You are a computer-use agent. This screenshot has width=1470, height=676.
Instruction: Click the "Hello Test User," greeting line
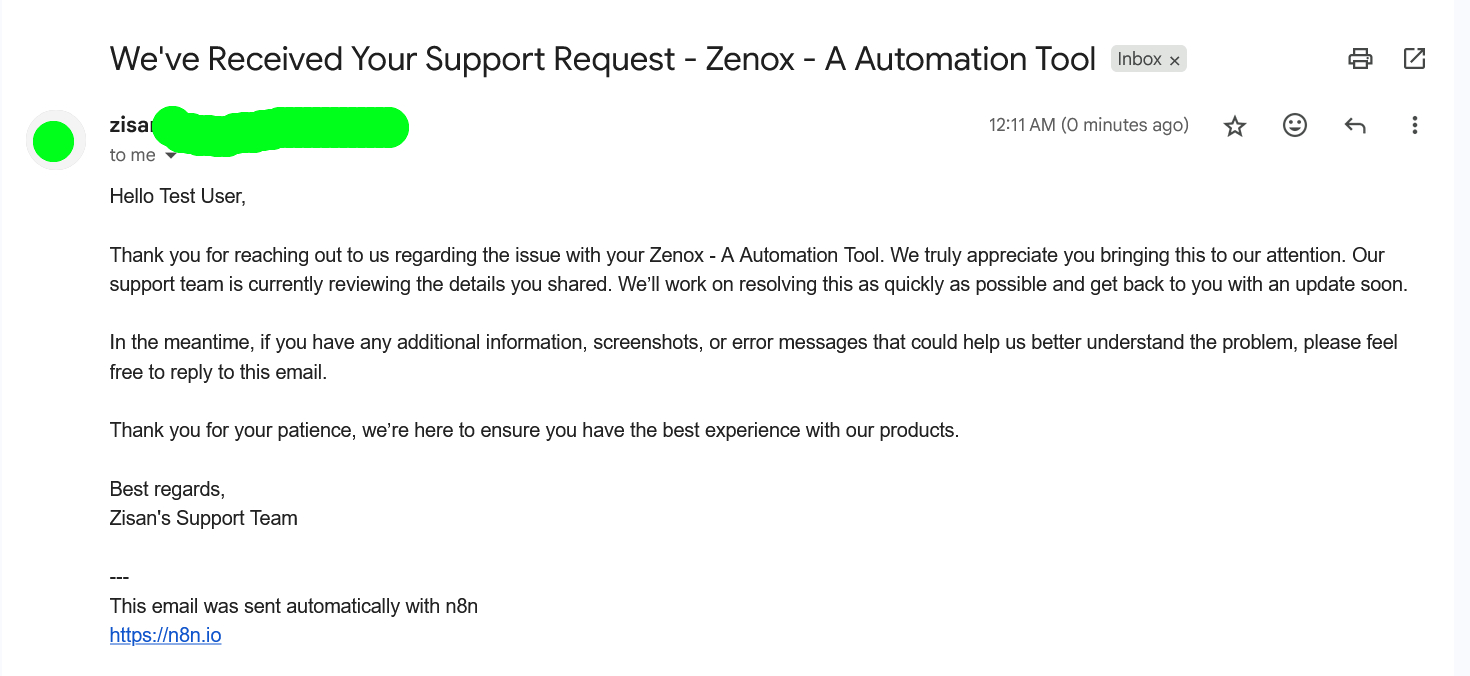[177, 196]
